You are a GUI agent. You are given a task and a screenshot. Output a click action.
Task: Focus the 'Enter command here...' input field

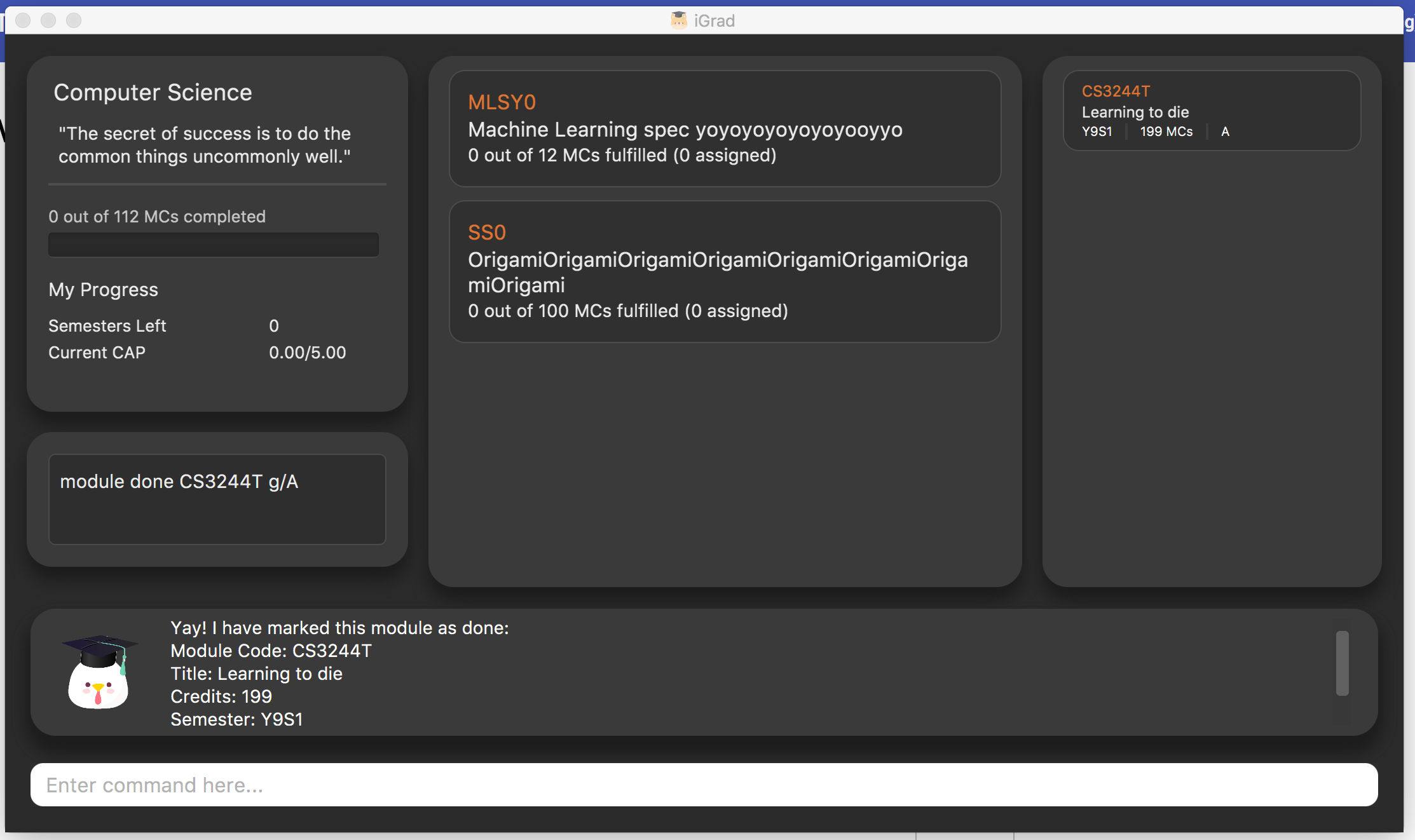[x=704, y=785]
